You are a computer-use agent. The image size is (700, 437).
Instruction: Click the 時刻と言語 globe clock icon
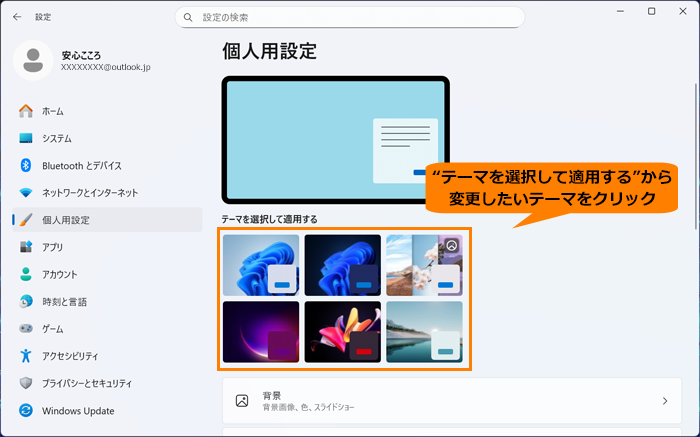click(x=26, y=301)
